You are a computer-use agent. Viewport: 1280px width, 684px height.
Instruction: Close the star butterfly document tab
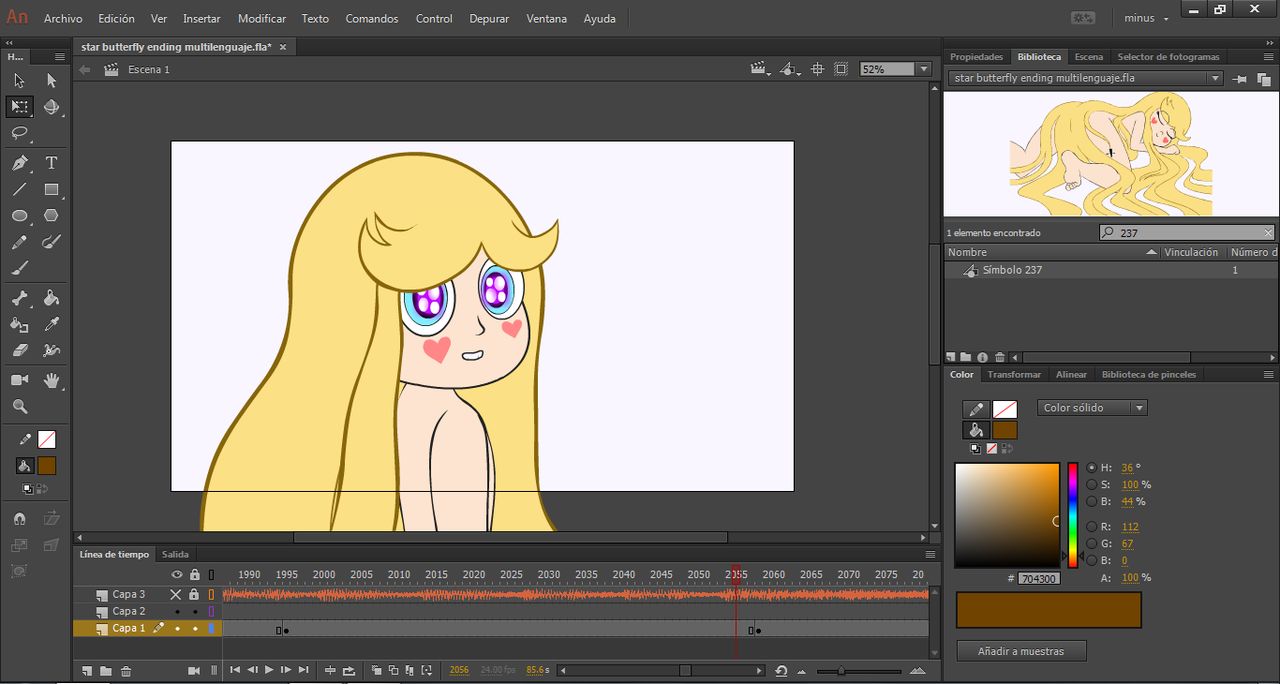[283, 47]
